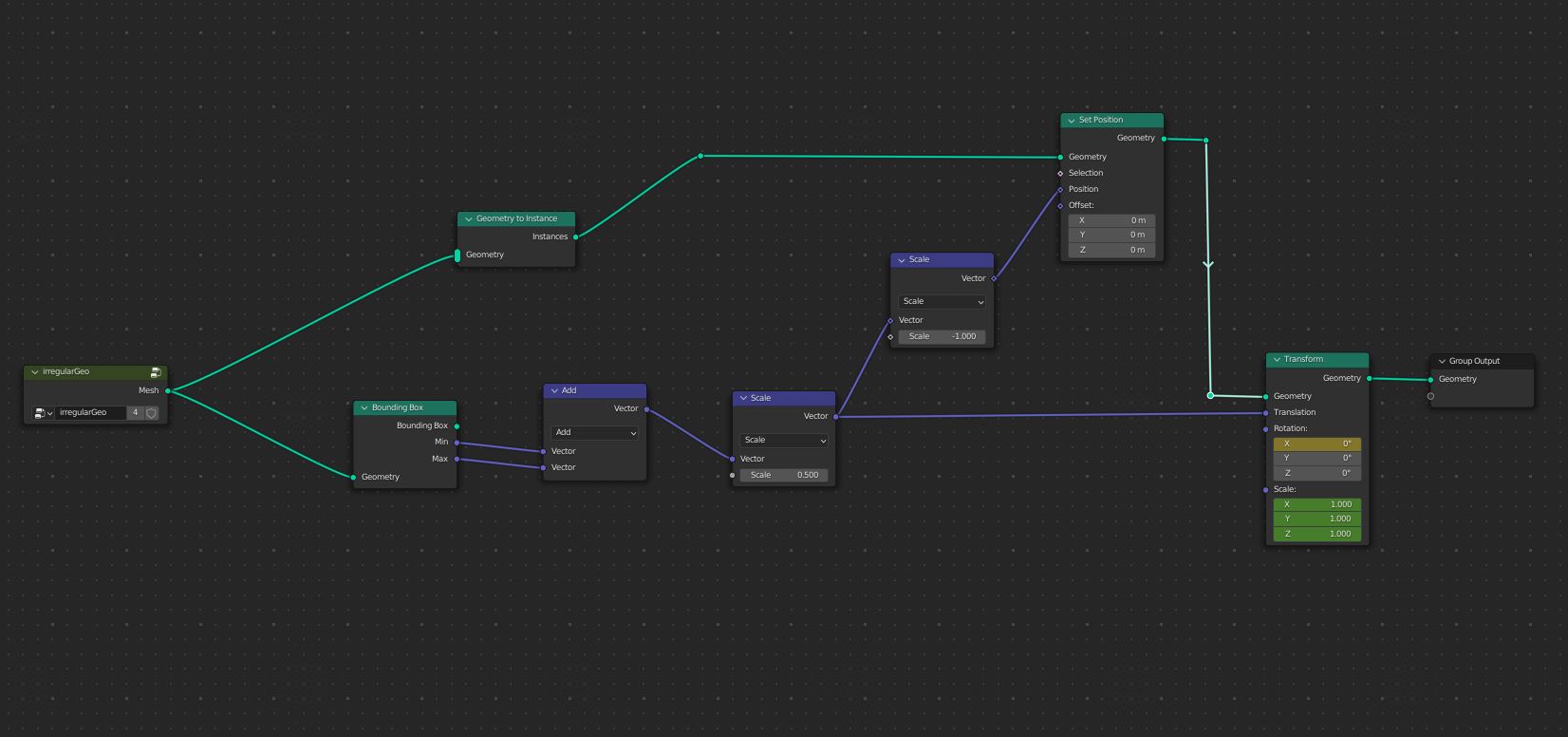Click the Scale Y field in Transform
1568x737 pixels.
point(1317,520)
